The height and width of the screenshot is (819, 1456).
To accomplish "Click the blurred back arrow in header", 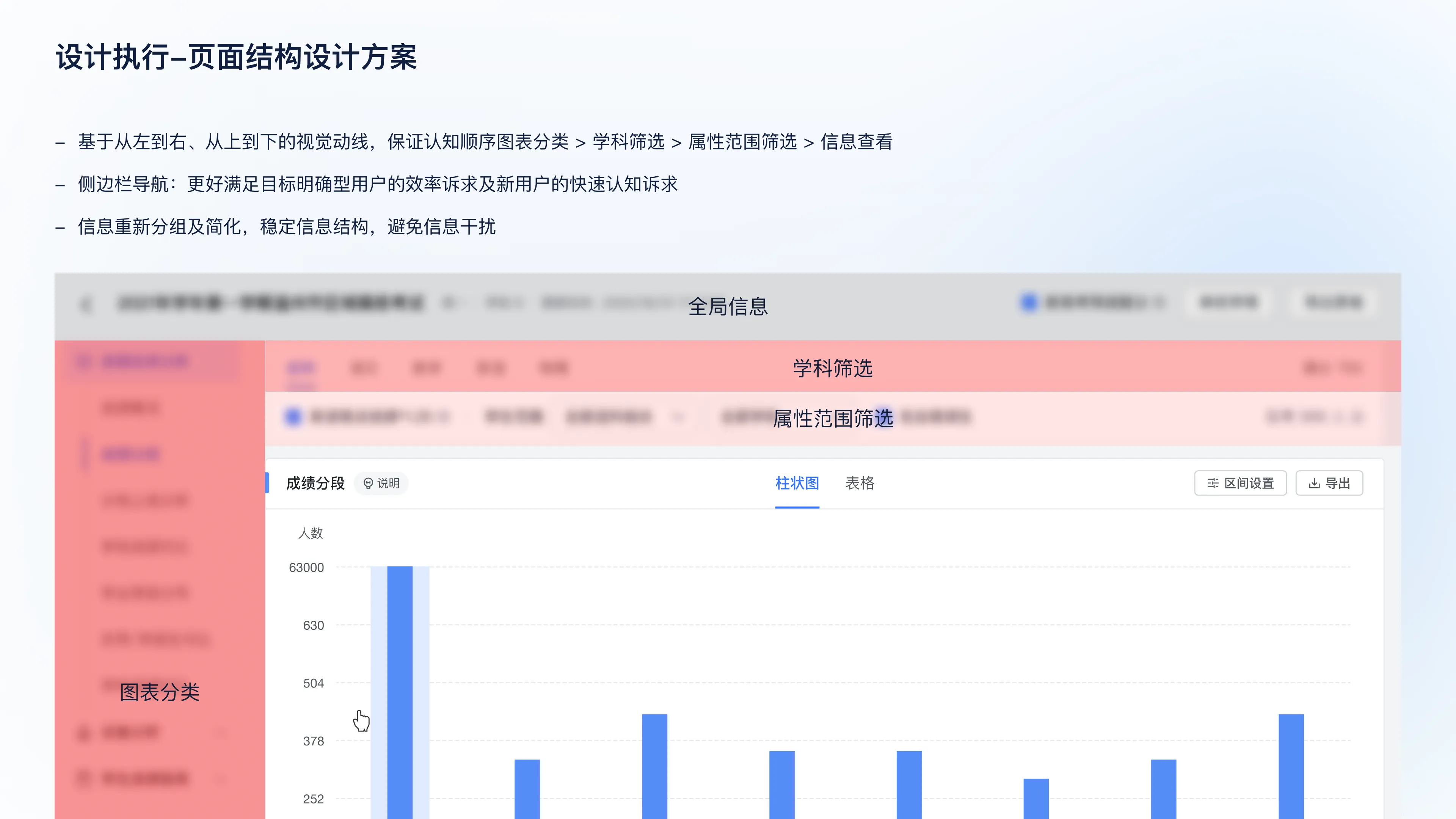I will 86,304.
